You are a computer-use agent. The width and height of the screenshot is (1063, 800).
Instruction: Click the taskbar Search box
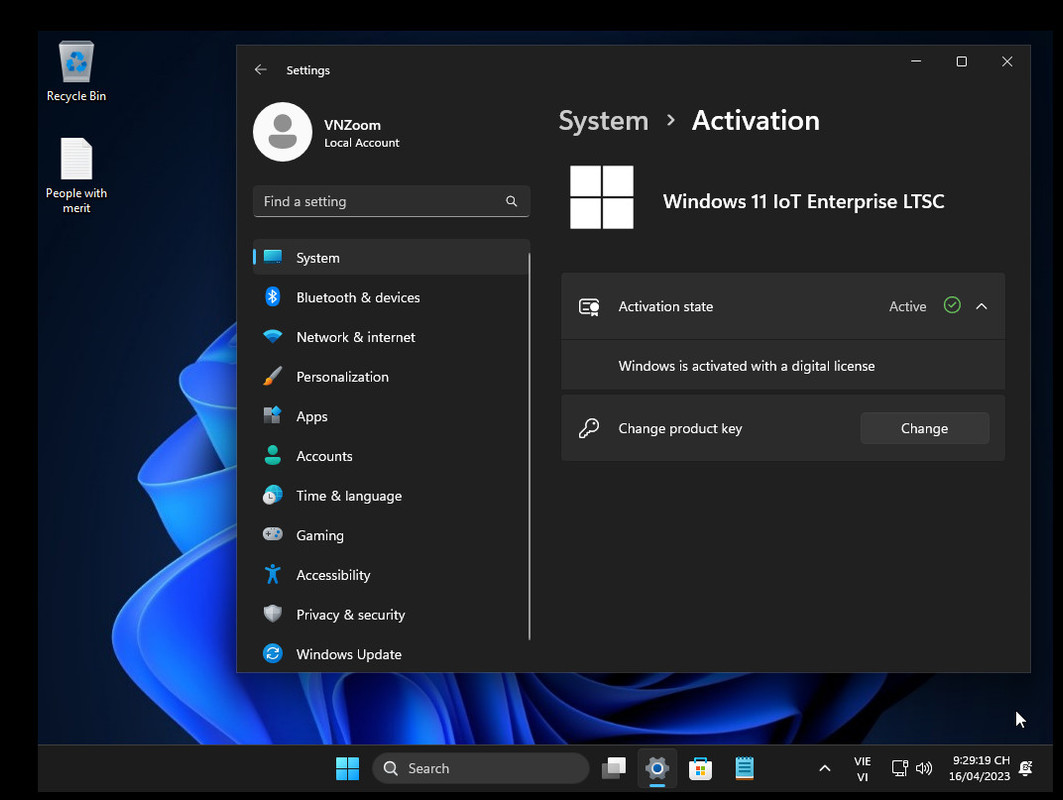tap(481, 768)
